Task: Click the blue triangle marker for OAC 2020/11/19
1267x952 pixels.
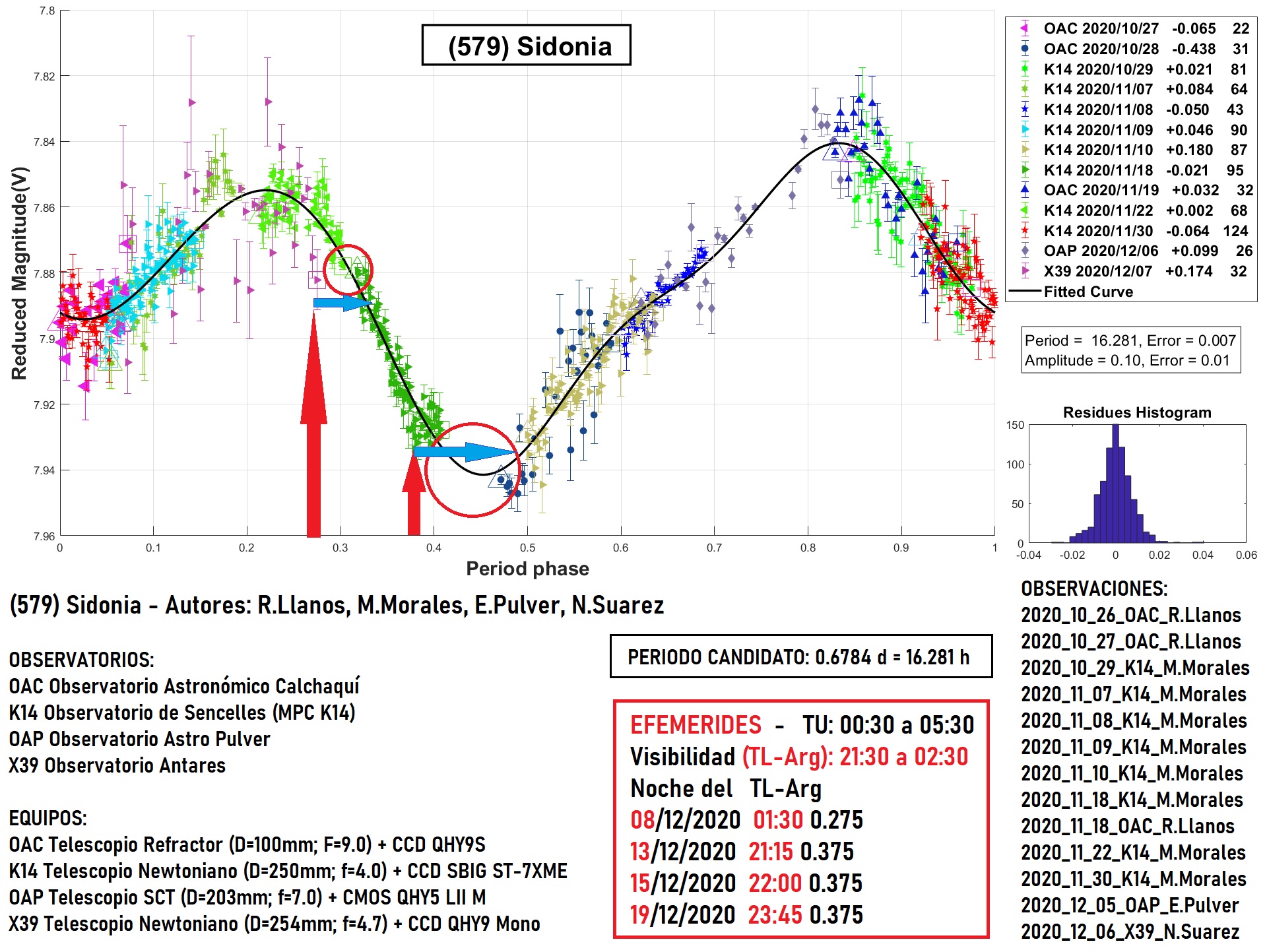Action: [1024, 190]
